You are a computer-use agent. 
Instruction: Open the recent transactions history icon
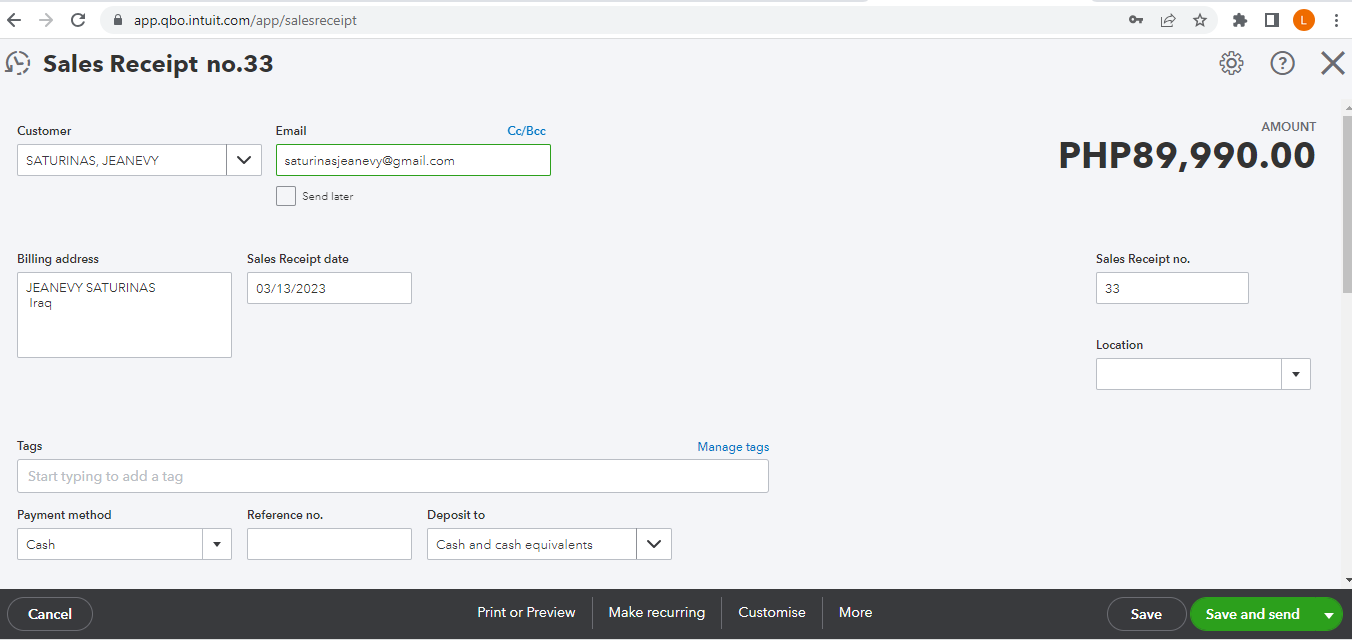[x=18, y=64]
